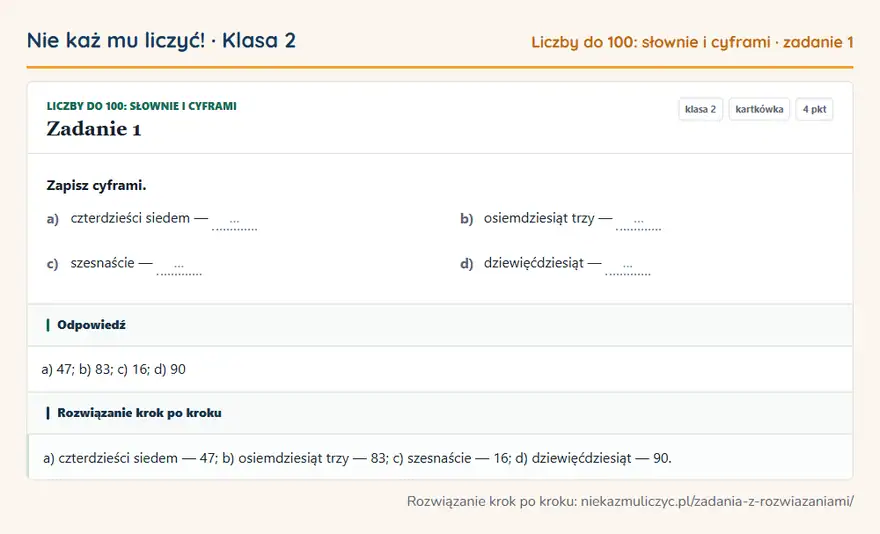The width and height of the screenshot is (880, 534).
Task: Select the 'klasa 2' tag
Action: point(700,109)
